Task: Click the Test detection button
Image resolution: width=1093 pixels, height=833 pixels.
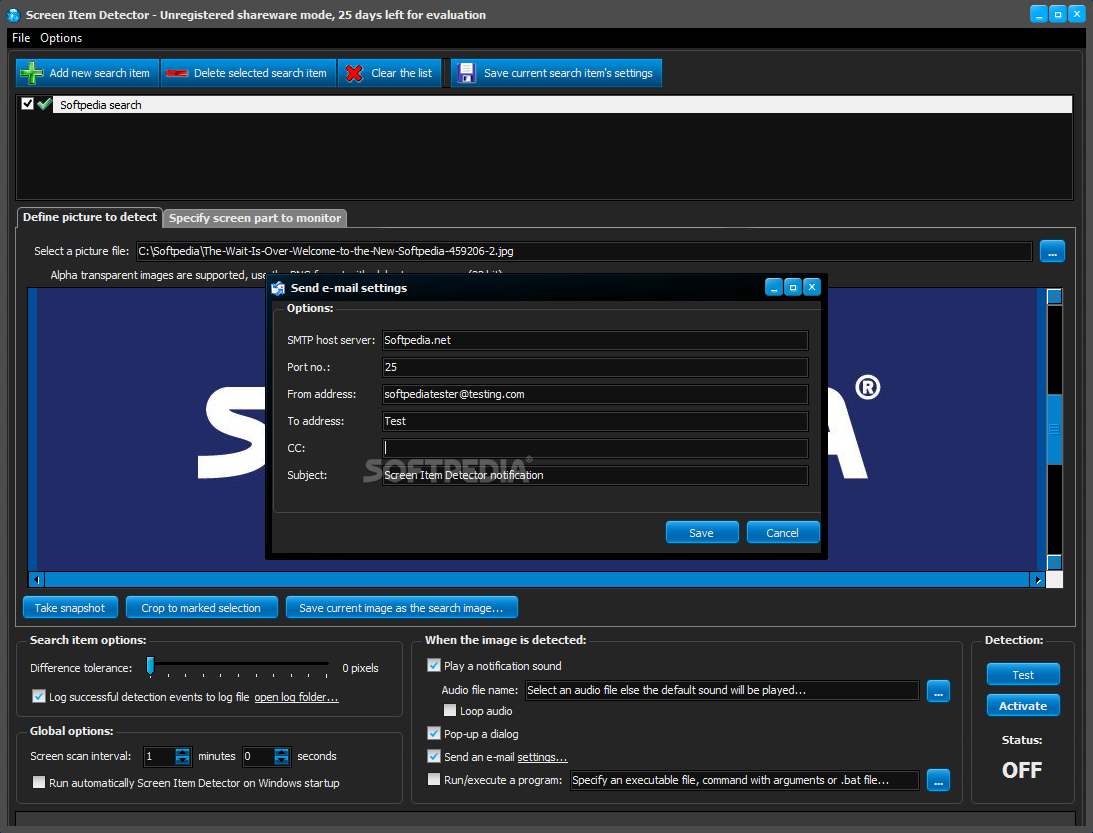Action: [1023, 675]
